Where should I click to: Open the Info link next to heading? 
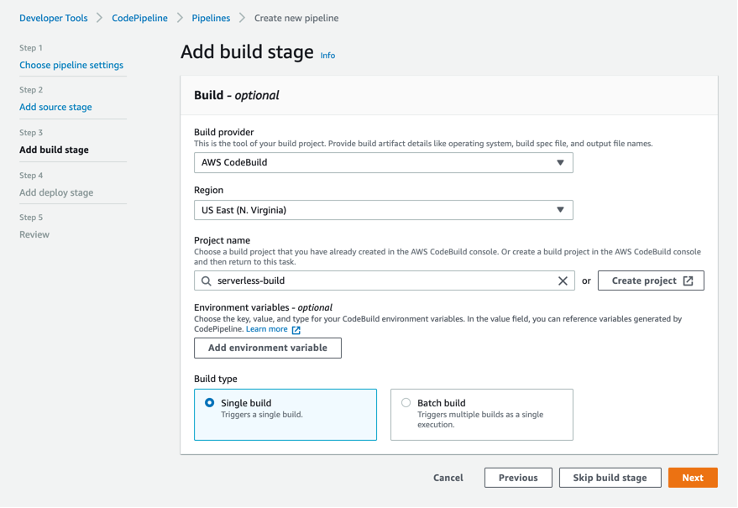[328, 56]
